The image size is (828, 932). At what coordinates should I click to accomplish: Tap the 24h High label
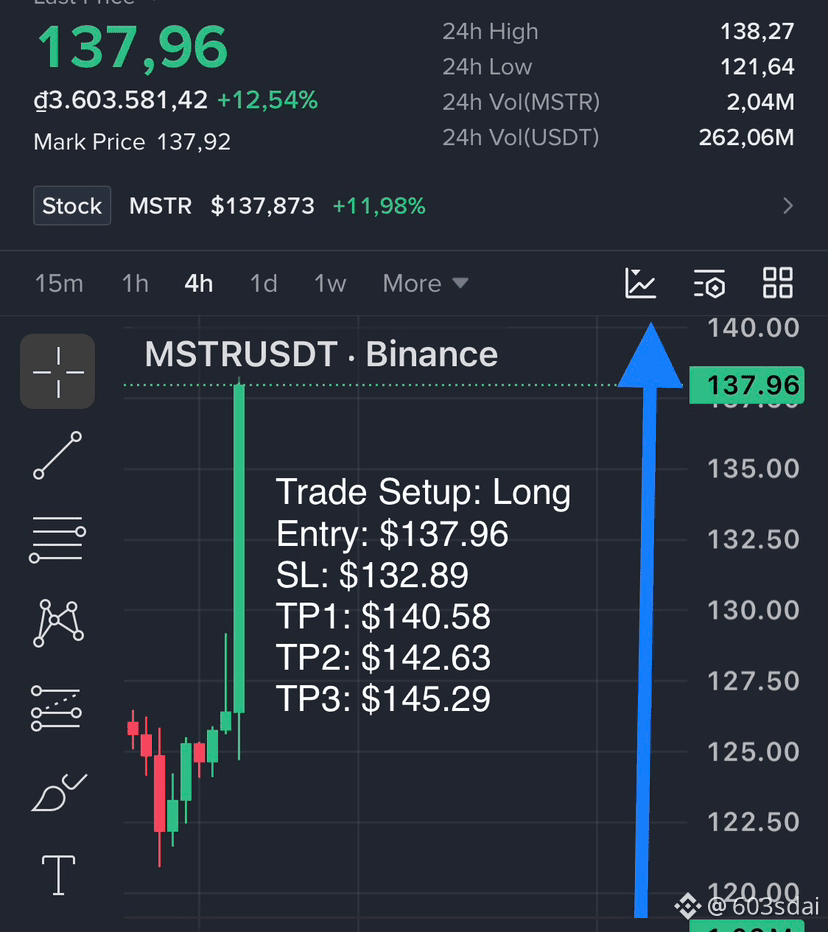(x=490, y=32)
